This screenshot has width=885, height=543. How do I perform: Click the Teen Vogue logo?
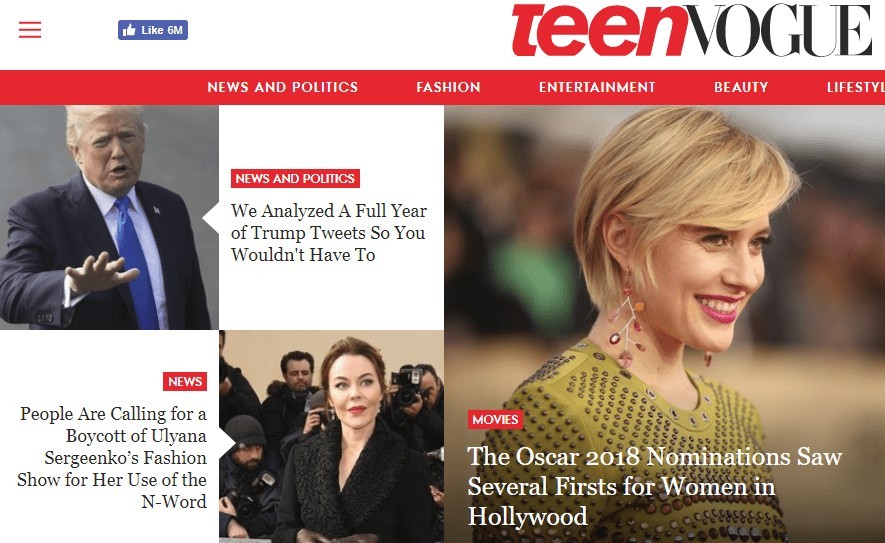point(692,30)
